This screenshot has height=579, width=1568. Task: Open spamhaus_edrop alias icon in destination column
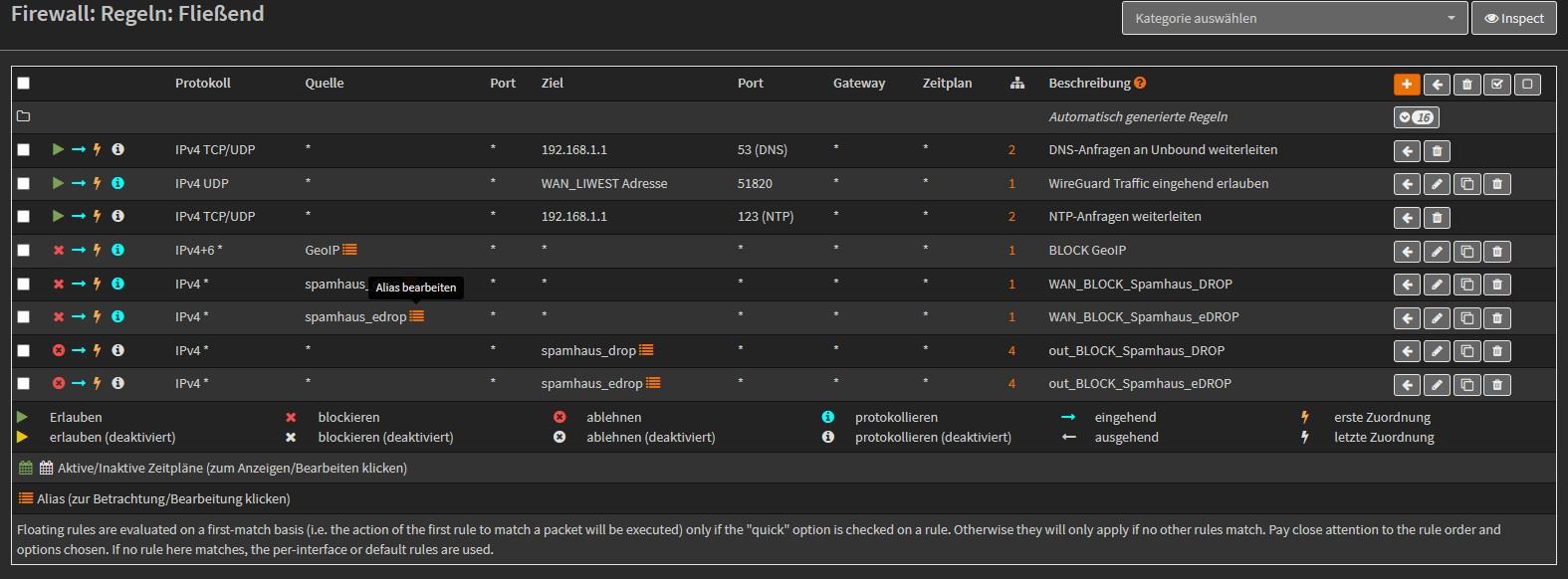653,383
